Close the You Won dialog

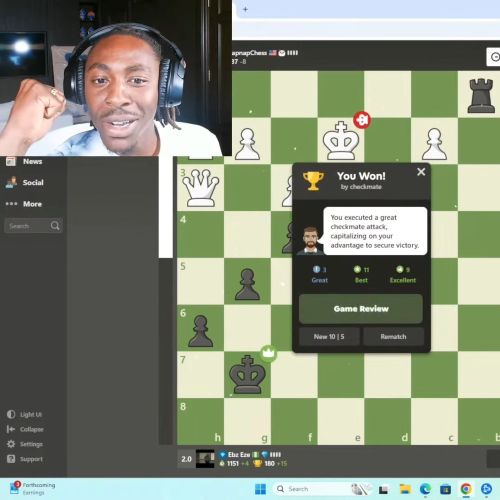pyautogui.click(x=421, y=172)
